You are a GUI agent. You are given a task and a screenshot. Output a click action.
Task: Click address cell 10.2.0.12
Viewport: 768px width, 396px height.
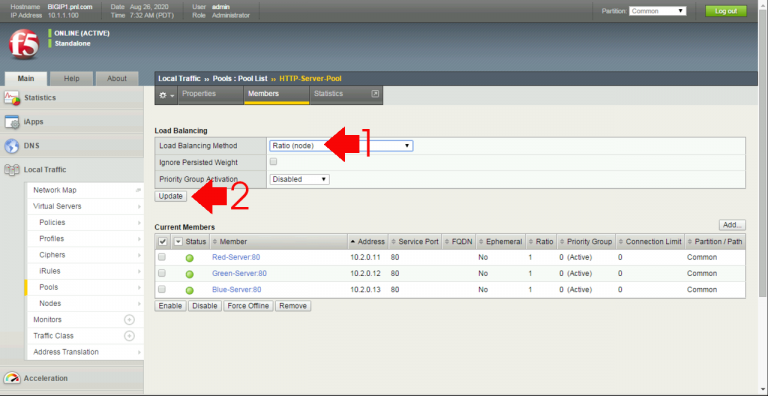(365, 273)
